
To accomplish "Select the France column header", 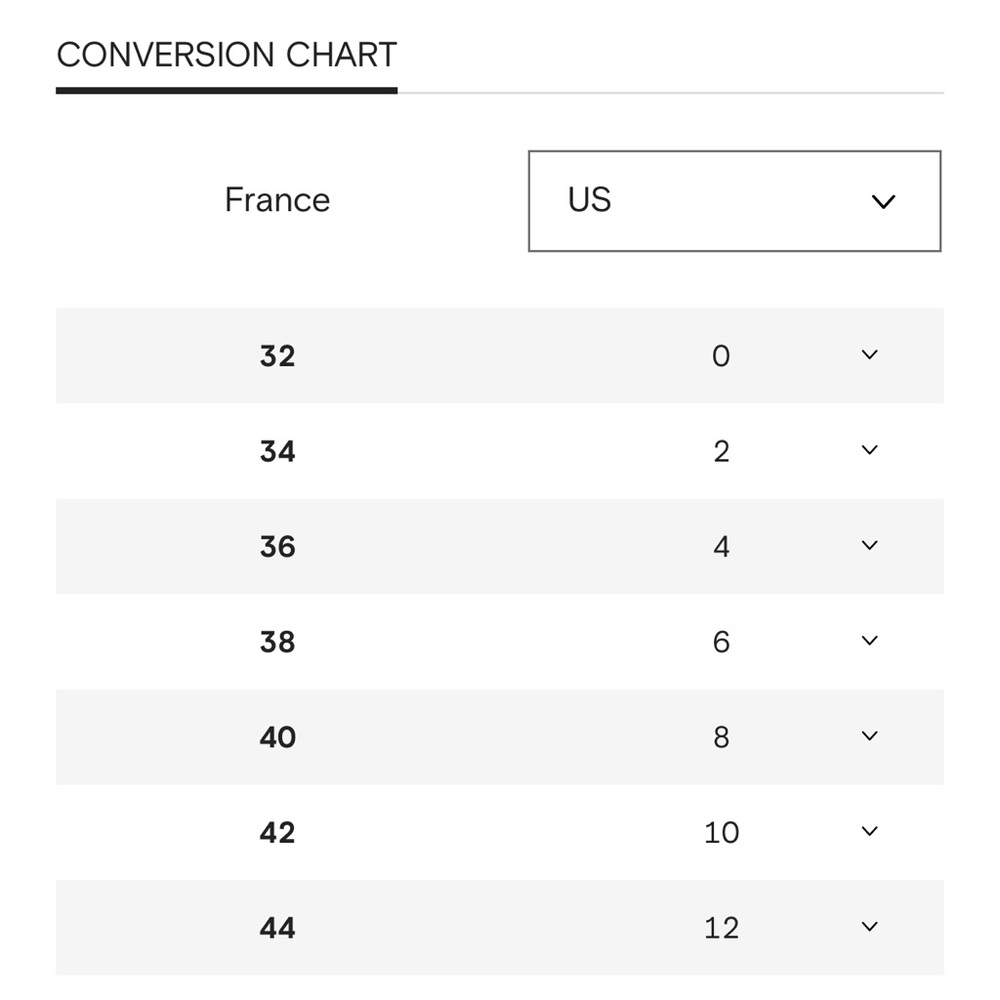I will (277, 200).
